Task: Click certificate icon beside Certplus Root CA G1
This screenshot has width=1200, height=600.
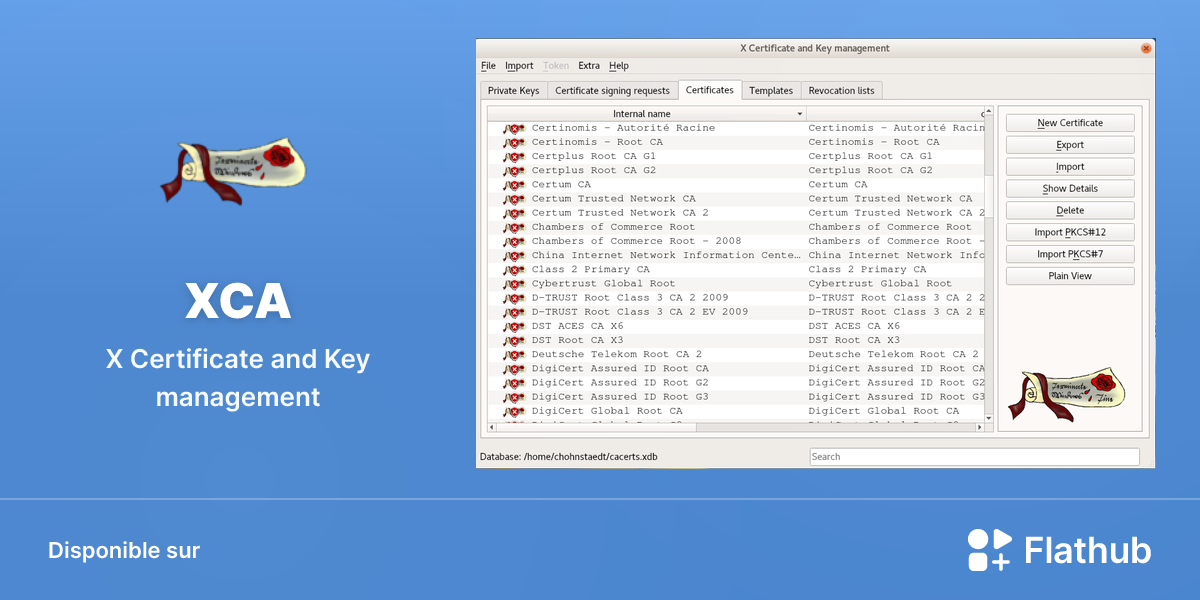Action: 514,157
